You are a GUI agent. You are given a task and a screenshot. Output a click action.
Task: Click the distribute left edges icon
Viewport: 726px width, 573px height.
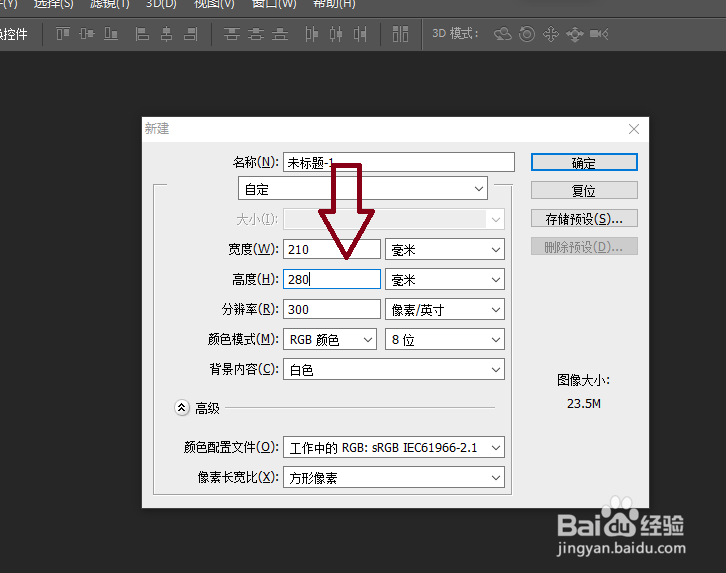click(x=312, y=34)
